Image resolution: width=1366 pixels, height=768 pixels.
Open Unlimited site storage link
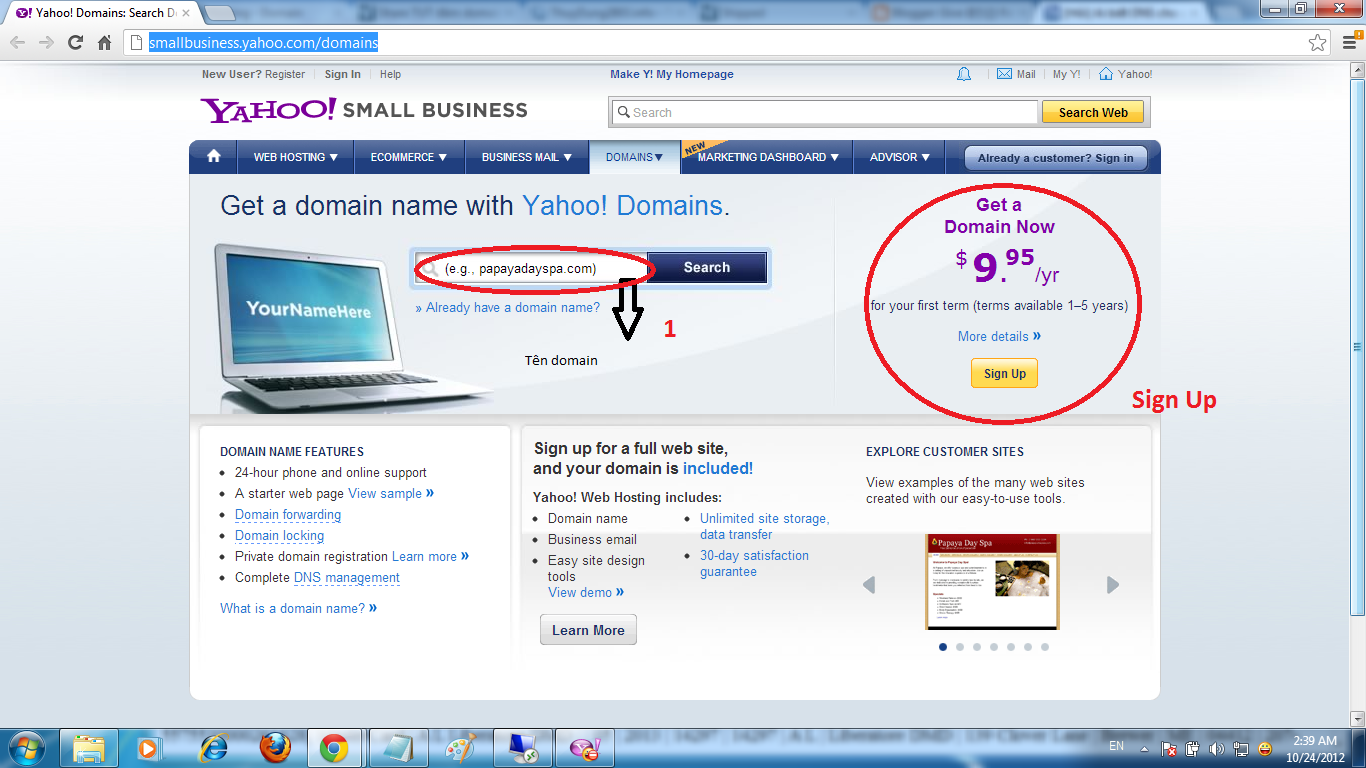click(x=764, y=526)
